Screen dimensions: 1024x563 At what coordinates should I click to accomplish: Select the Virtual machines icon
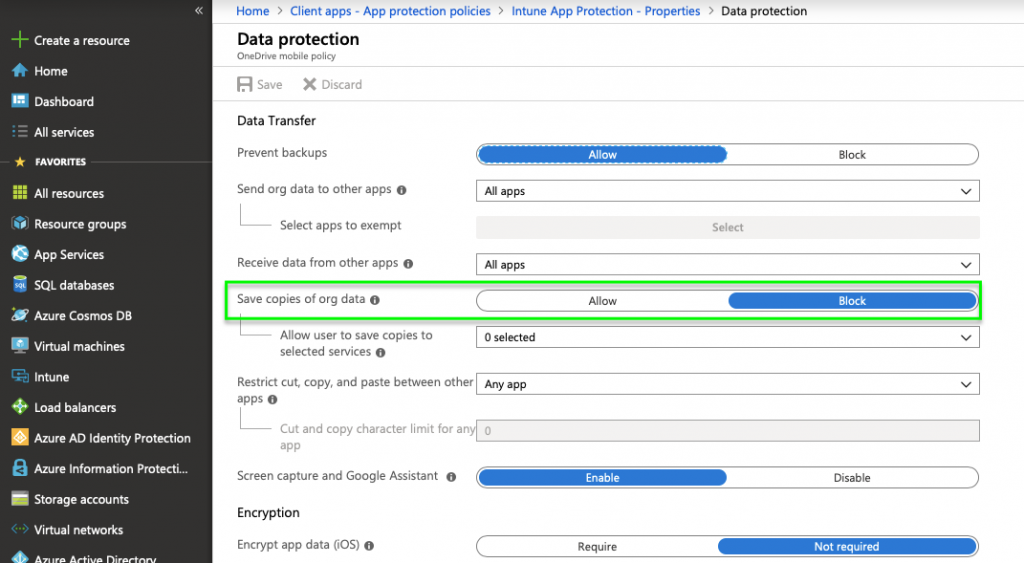pyautogui.click(x=18, y=347)
